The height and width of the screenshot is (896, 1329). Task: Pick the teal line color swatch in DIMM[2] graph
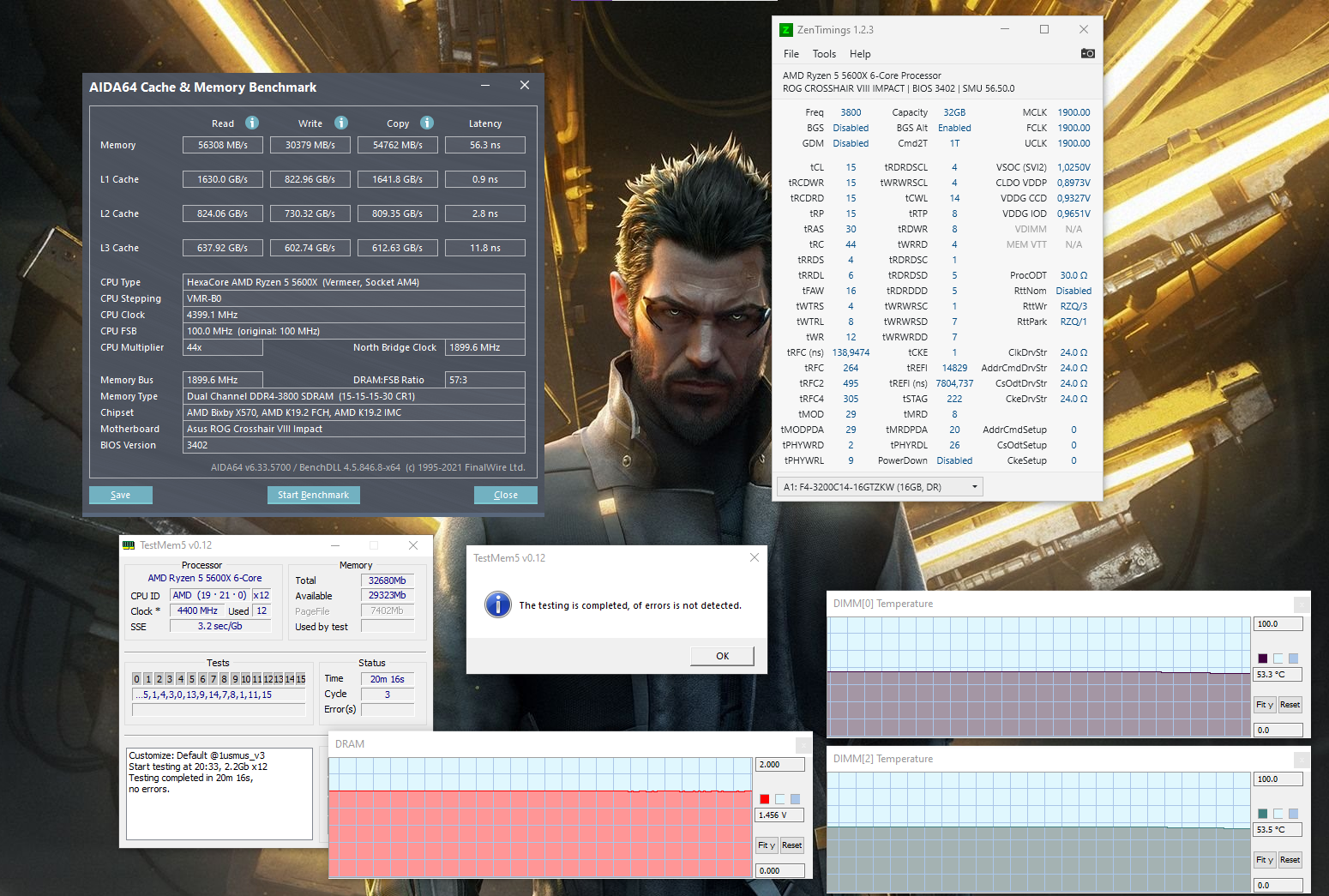click(x=1263, y=814)
